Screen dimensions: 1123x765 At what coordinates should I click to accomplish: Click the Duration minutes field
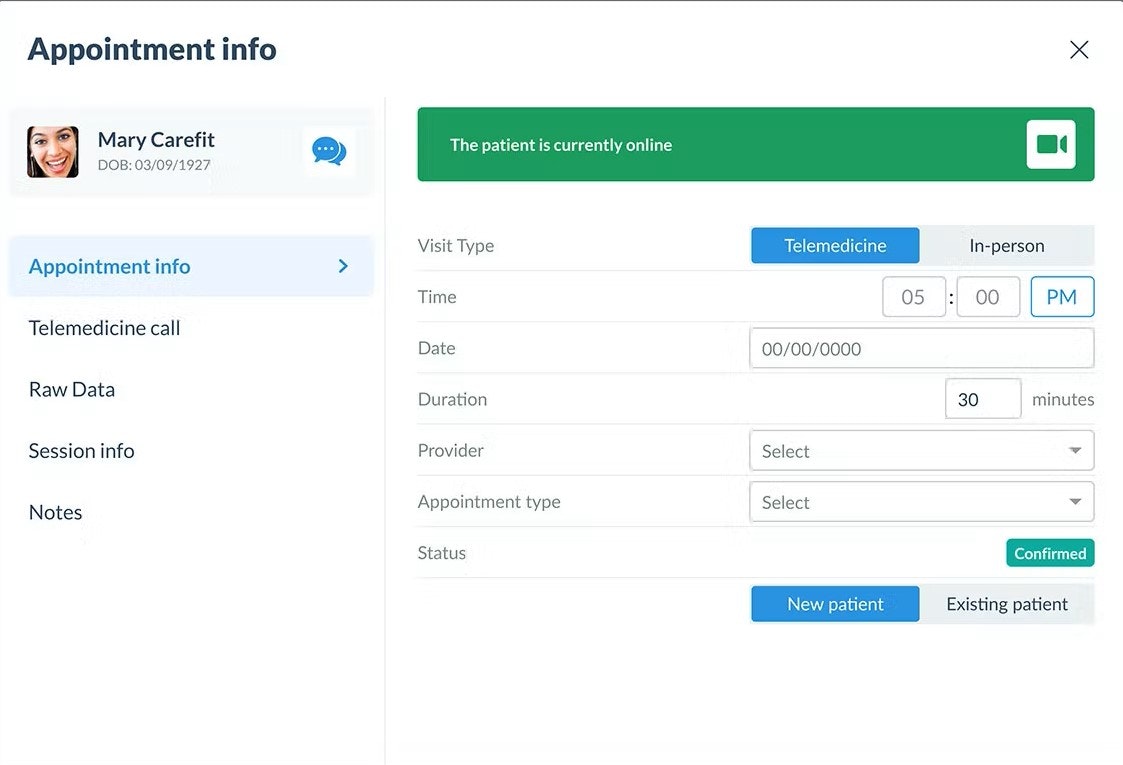click(x=983, y=398)
